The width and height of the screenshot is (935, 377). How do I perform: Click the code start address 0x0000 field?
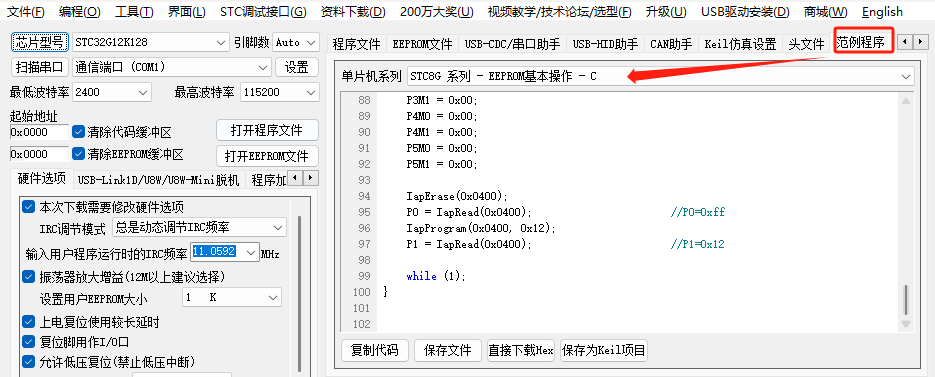coord(39,132)
